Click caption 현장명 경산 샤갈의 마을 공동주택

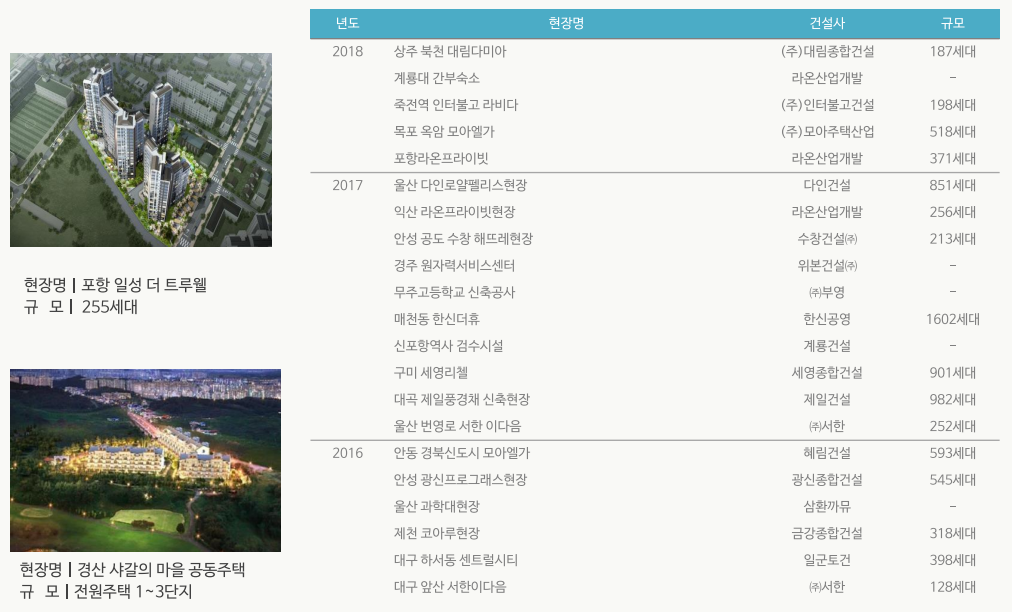click(132, 569)
